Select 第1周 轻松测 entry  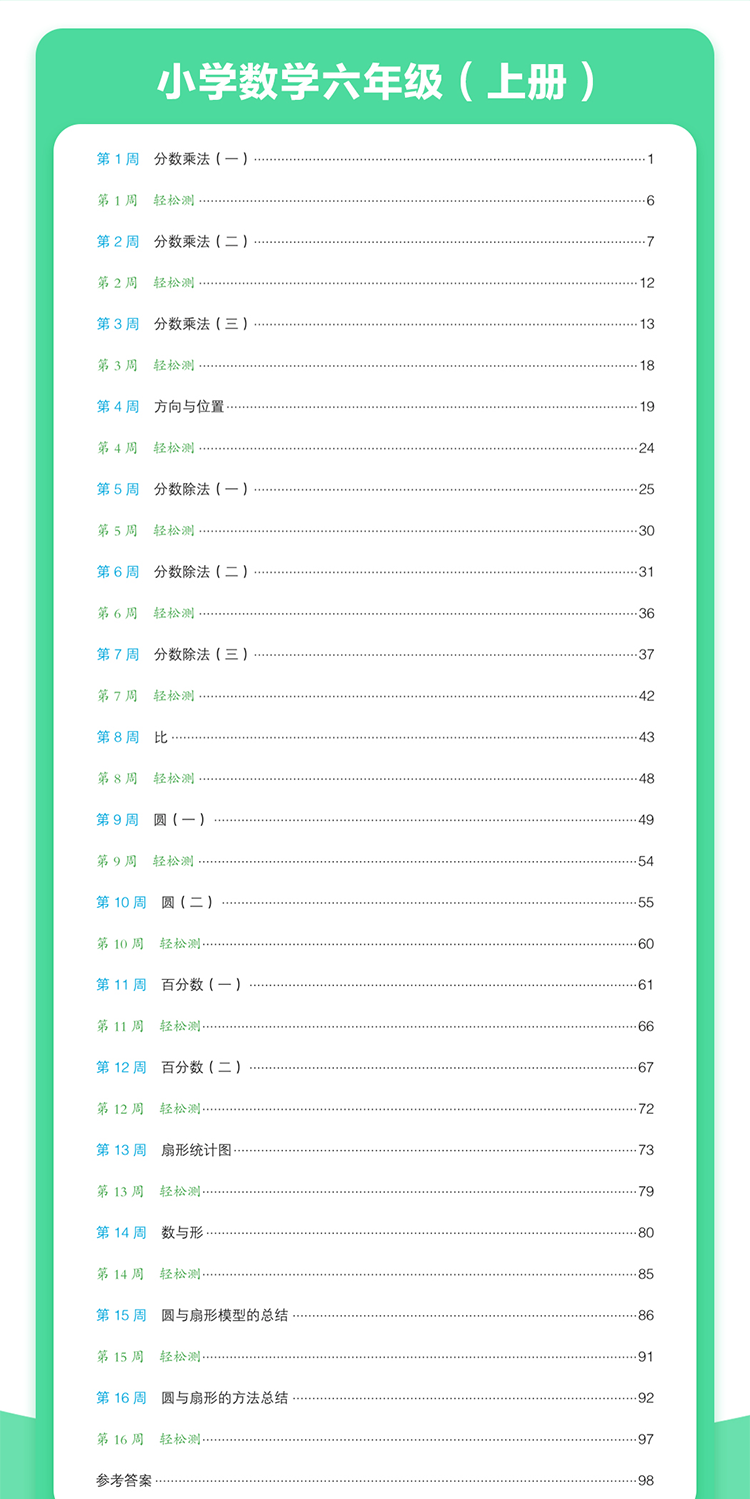click(375, 200)
